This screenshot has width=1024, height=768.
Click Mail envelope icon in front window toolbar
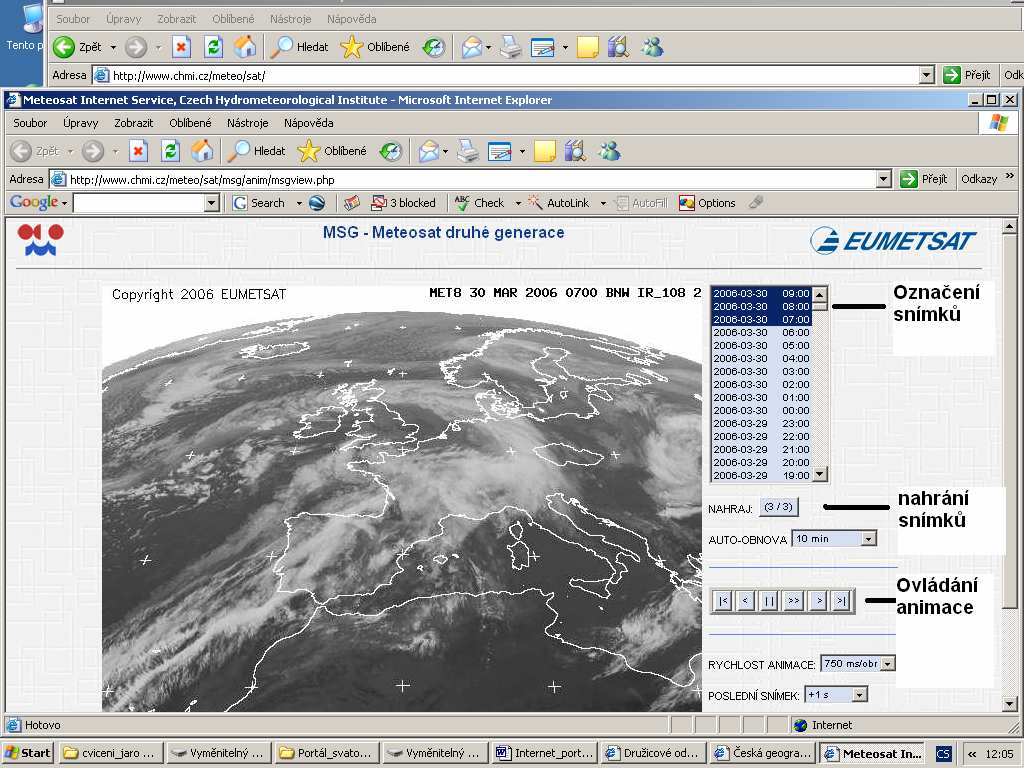tap(428, 152)
